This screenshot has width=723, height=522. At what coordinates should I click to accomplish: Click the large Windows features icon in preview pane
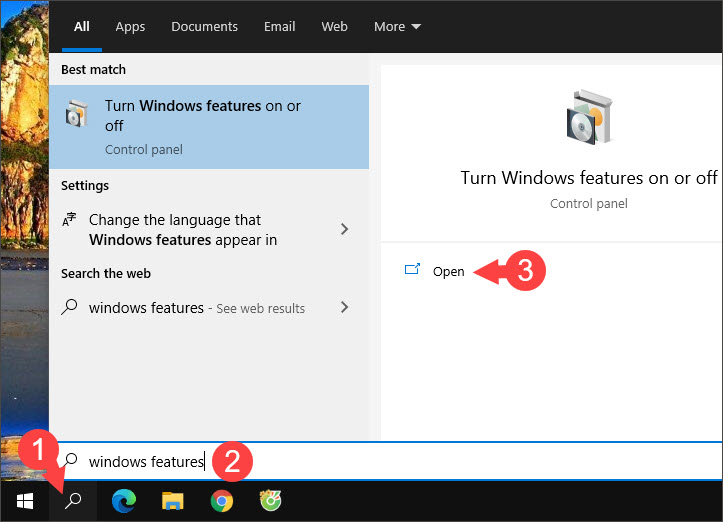click(589, 117)
